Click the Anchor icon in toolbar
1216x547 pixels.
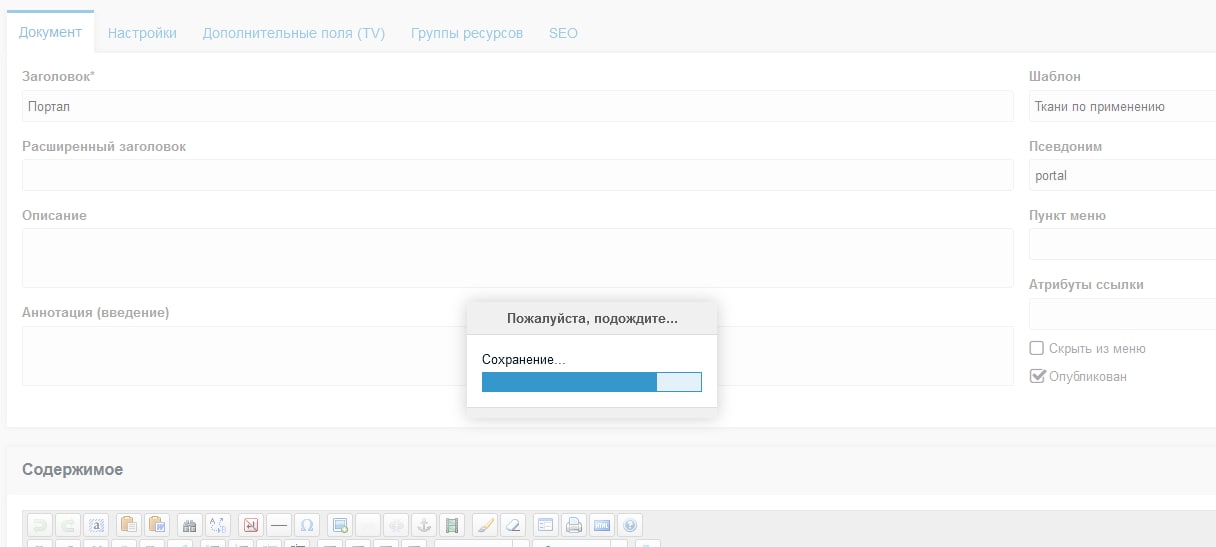(425, 525)
